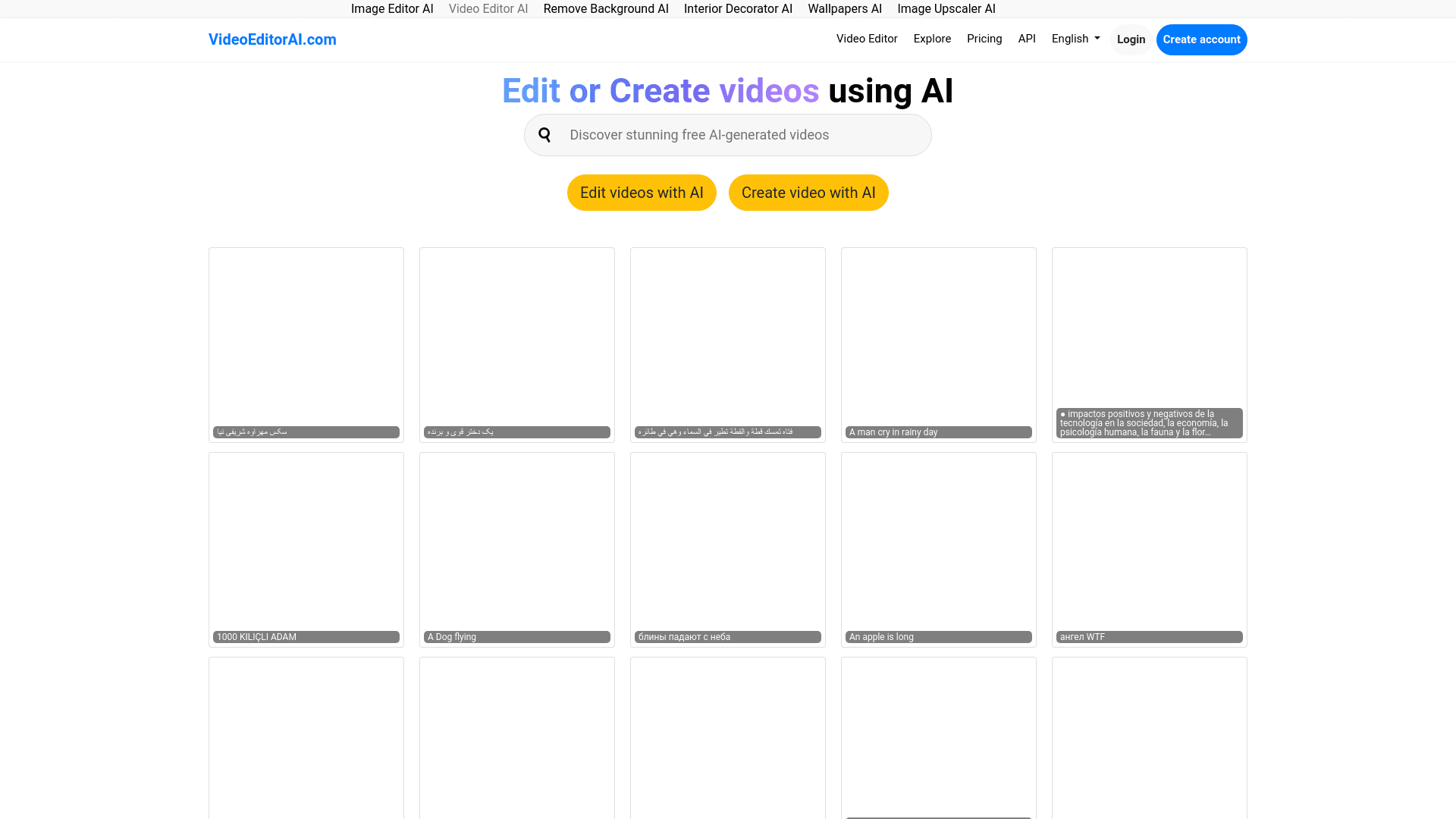Open the VideoEditorAI.com home logo
Screen dimensions: 1456x819
[272, 39]
